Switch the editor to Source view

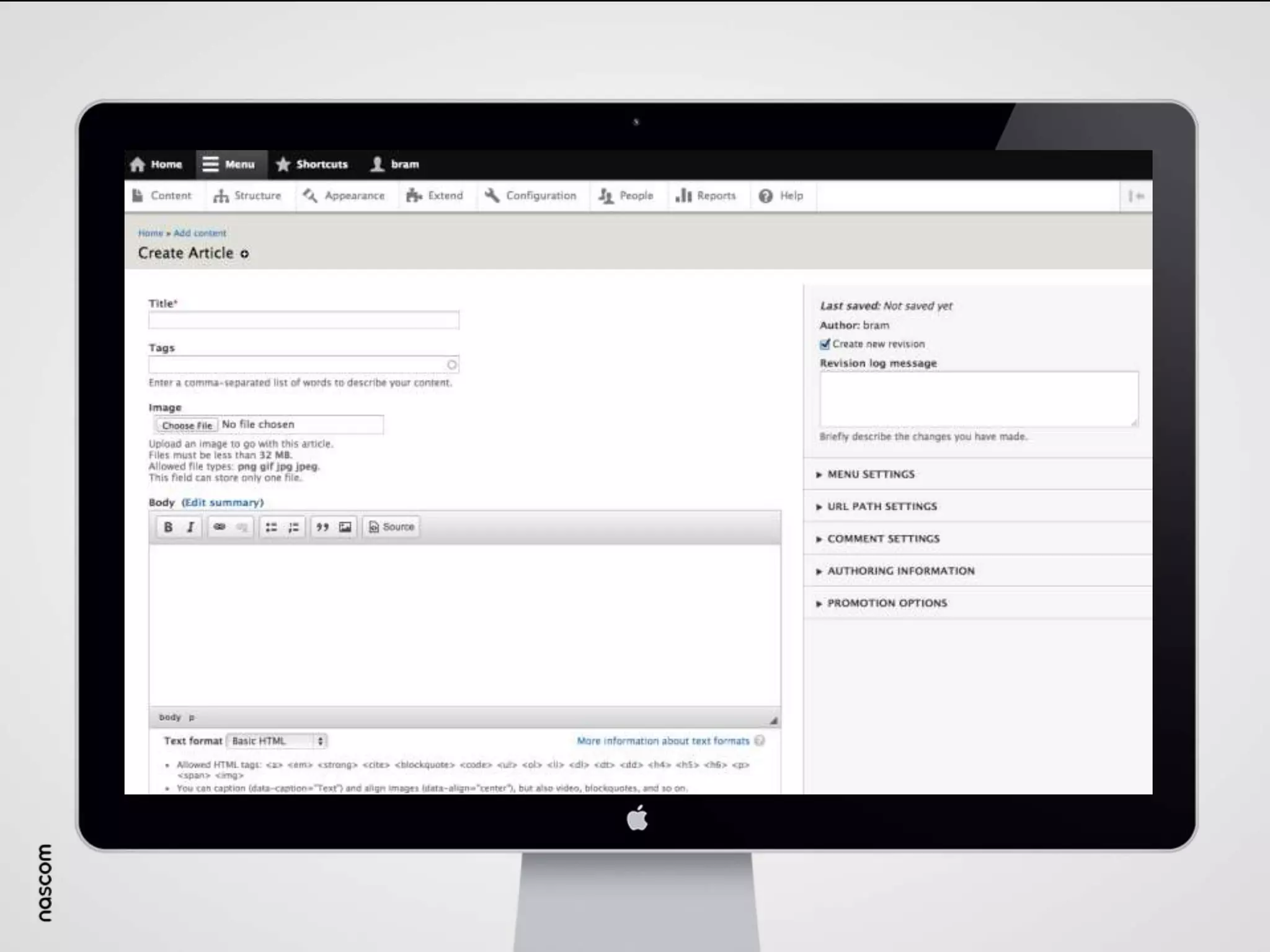tap(391, 527)
